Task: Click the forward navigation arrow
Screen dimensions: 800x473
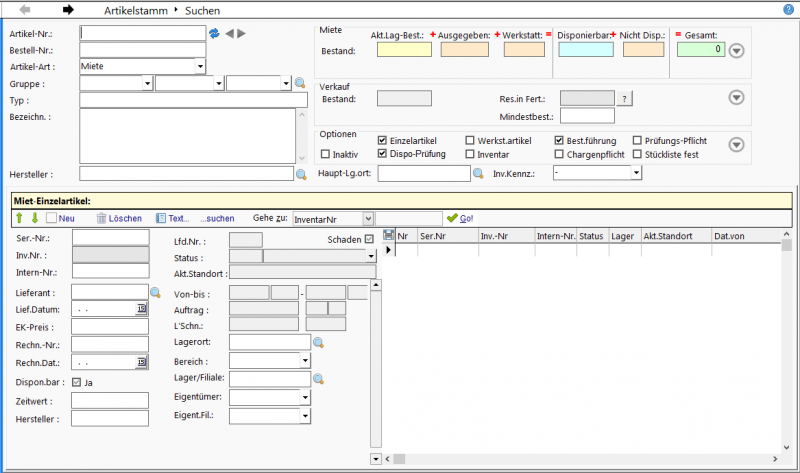Action: [68, 10]
